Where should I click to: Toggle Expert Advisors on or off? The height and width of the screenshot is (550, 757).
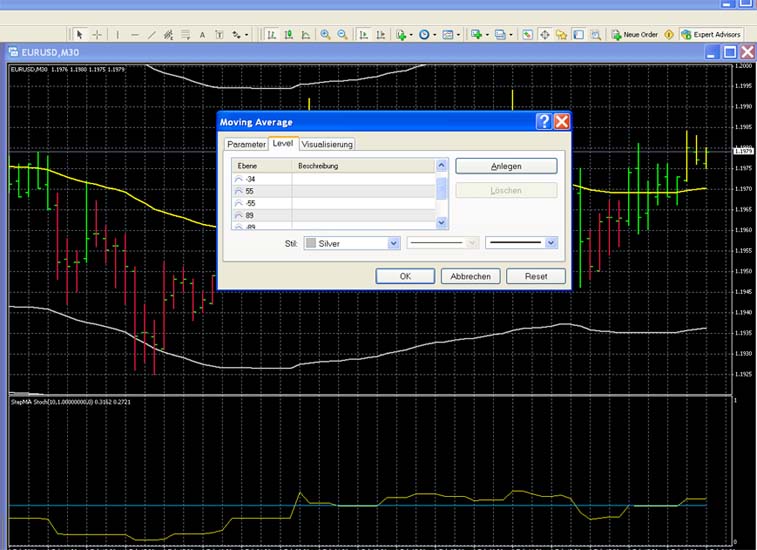pyautogui.click(x=711, y=34)
